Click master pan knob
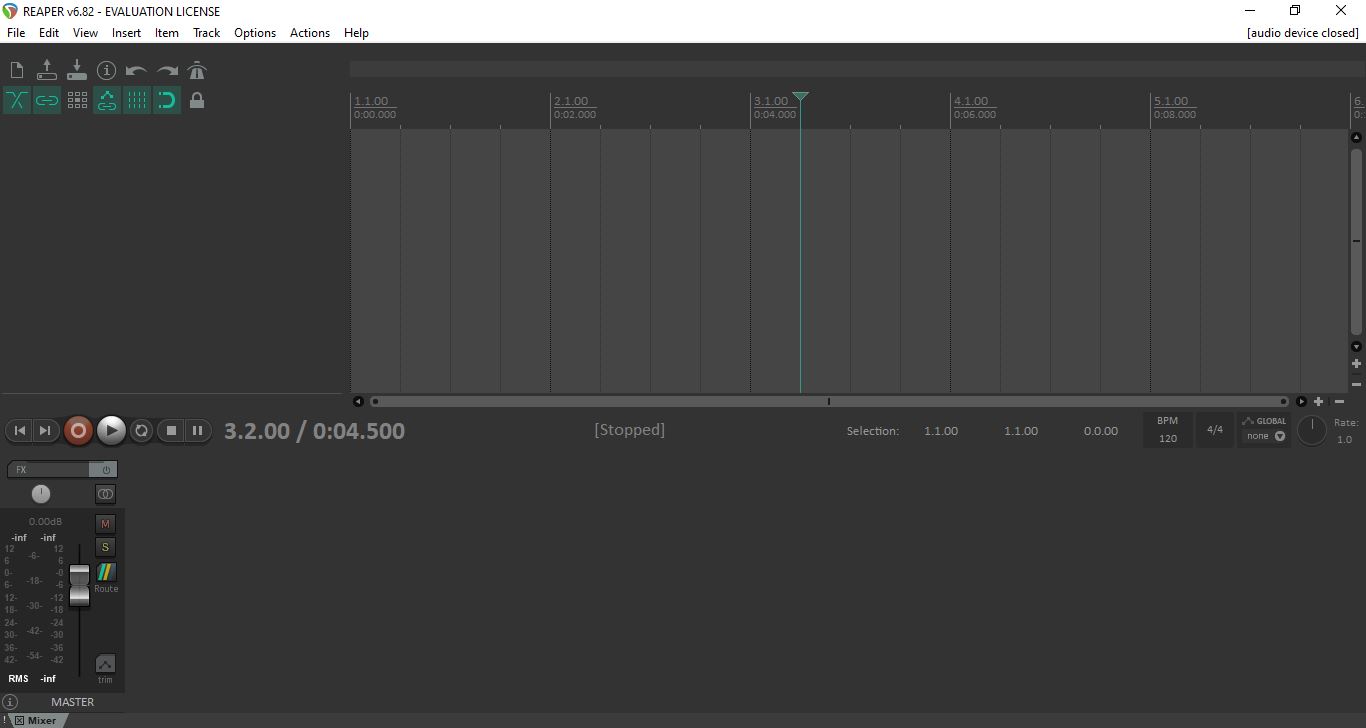The image size is (1366, 728). pos(41,493)
